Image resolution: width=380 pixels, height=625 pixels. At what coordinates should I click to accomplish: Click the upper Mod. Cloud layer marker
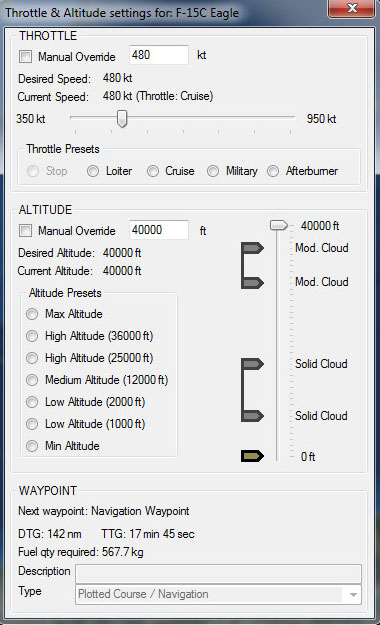252,248
